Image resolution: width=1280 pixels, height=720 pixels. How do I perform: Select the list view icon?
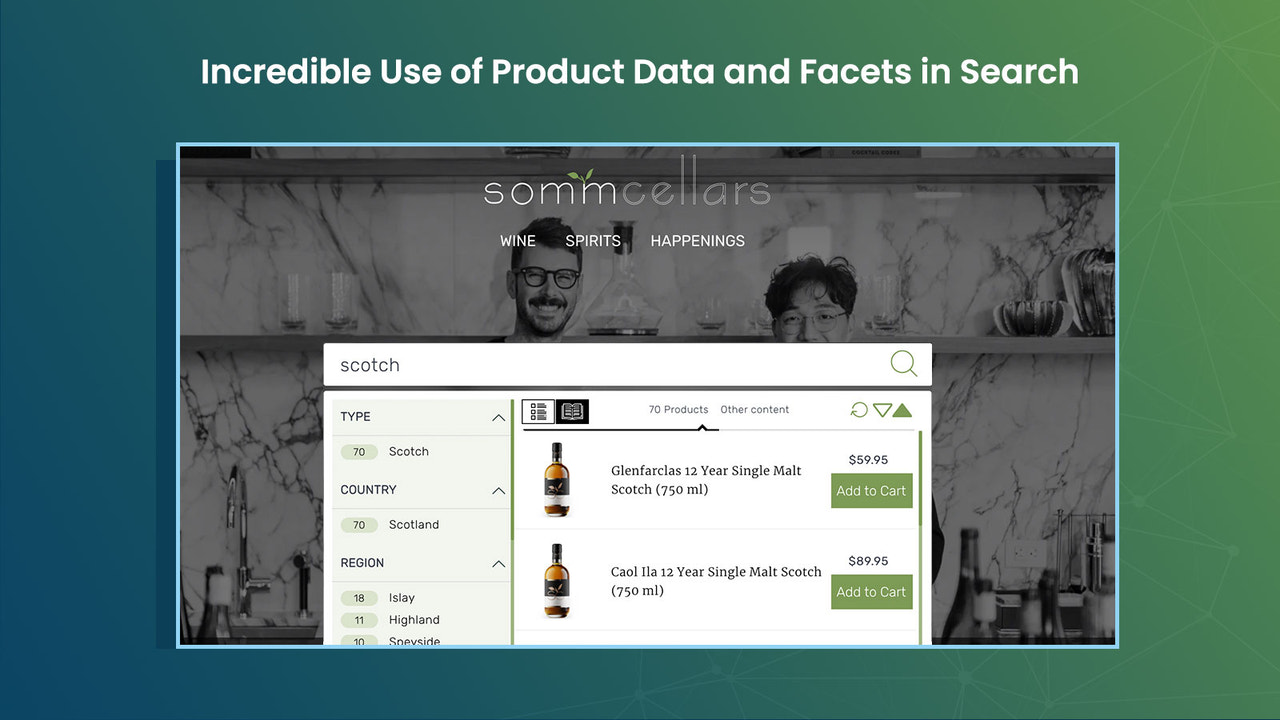[538, 411]
